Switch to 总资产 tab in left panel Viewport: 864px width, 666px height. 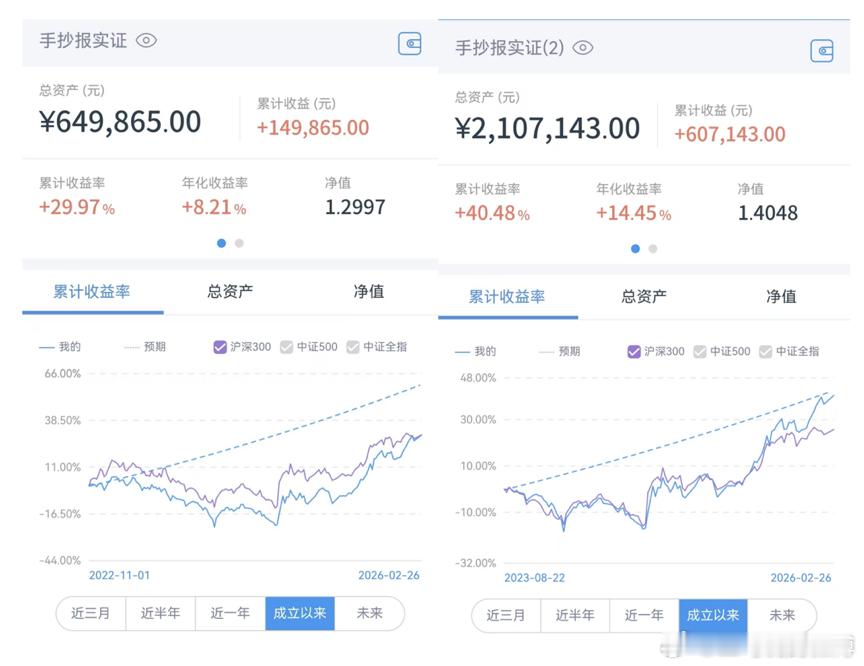[x=230, y=291]
